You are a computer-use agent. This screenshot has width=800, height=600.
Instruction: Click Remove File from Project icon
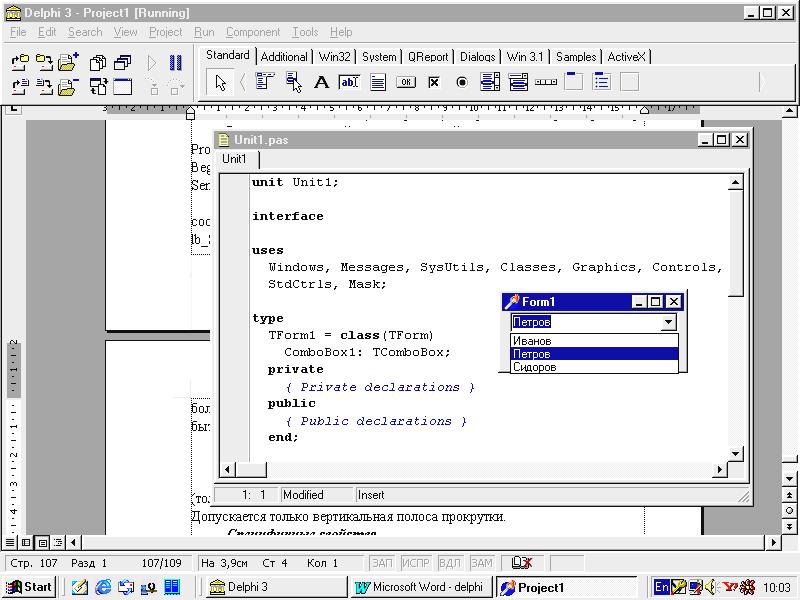pos(68,87)
